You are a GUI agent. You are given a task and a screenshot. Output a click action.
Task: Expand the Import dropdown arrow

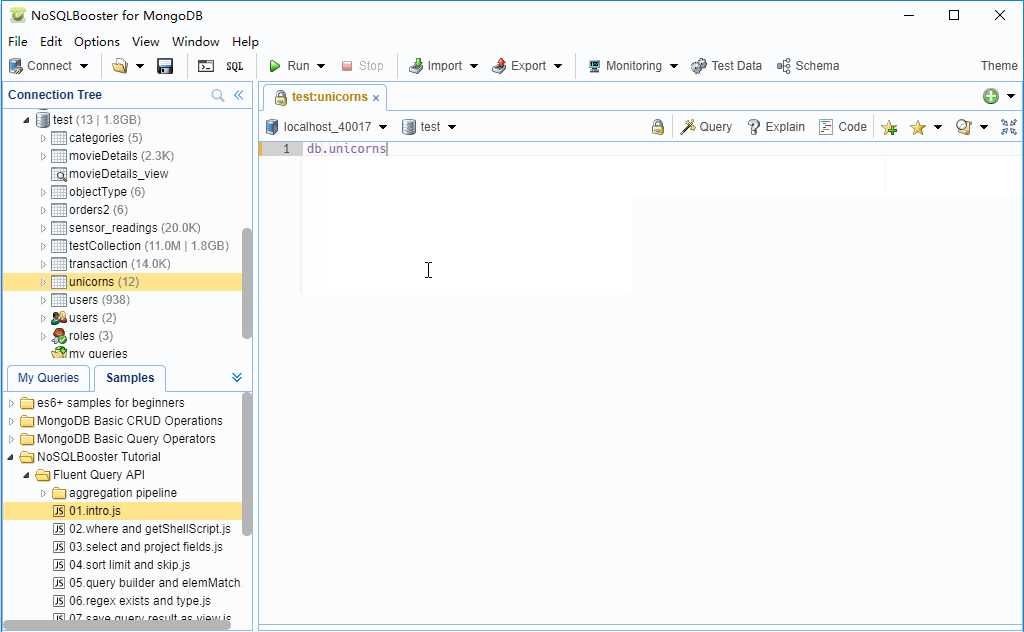[474, 66]
